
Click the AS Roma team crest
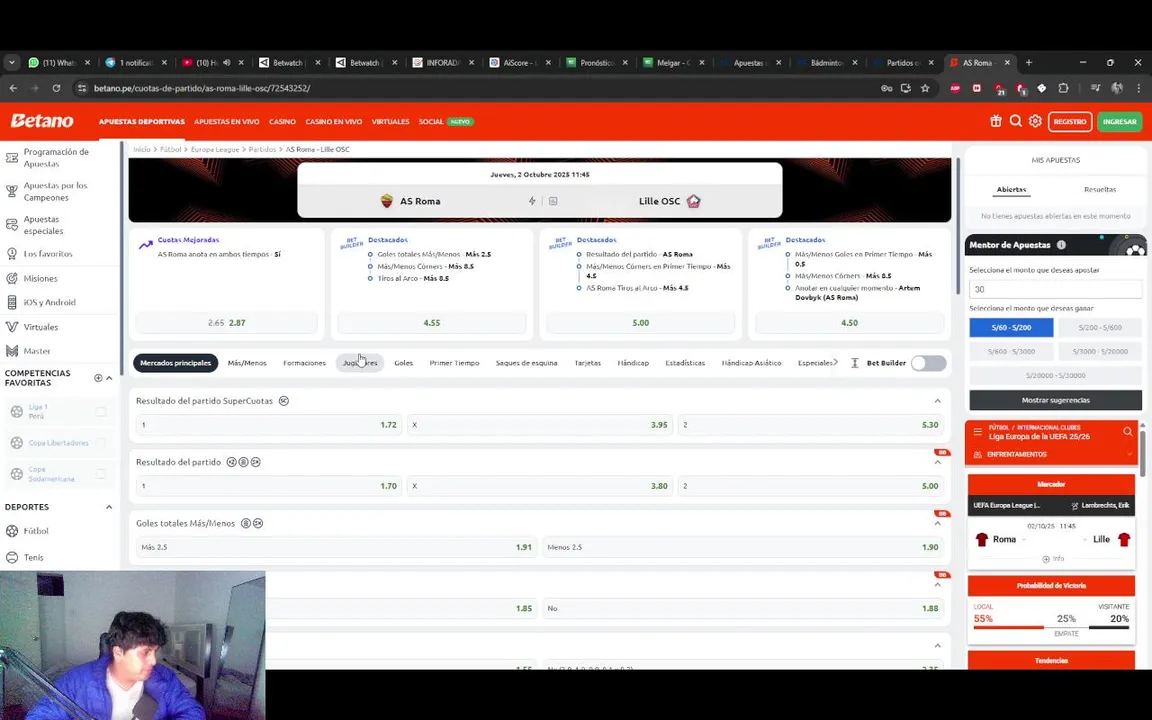(x=386, y=201)
